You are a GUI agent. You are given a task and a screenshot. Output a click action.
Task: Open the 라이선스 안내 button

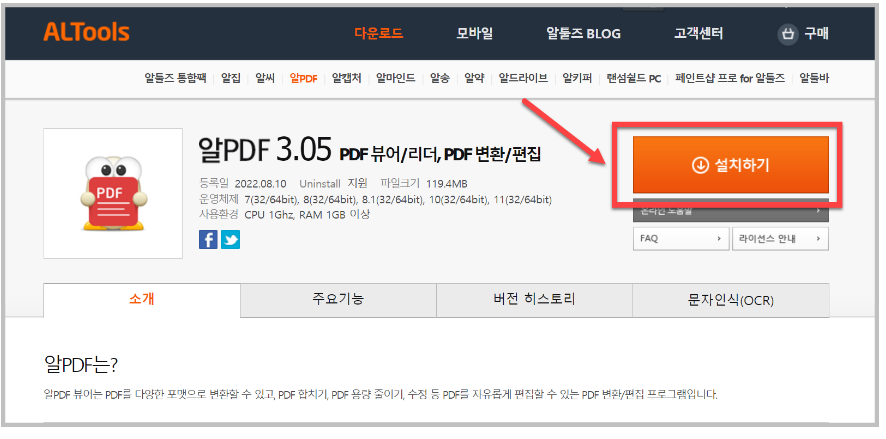[x=780, y=238]
